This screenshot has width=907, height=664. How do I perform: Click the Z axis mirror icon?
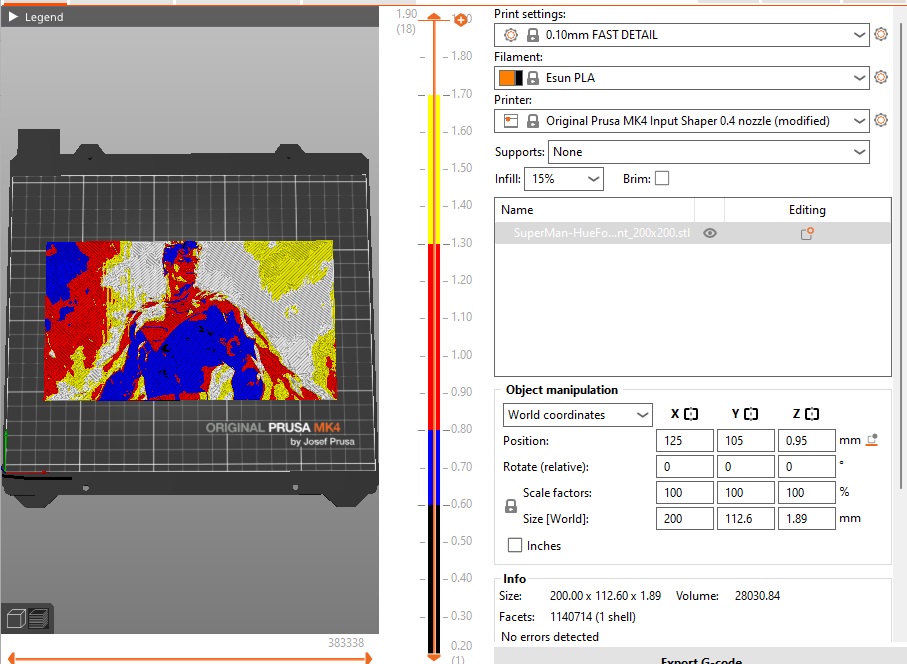coord(812,414)
